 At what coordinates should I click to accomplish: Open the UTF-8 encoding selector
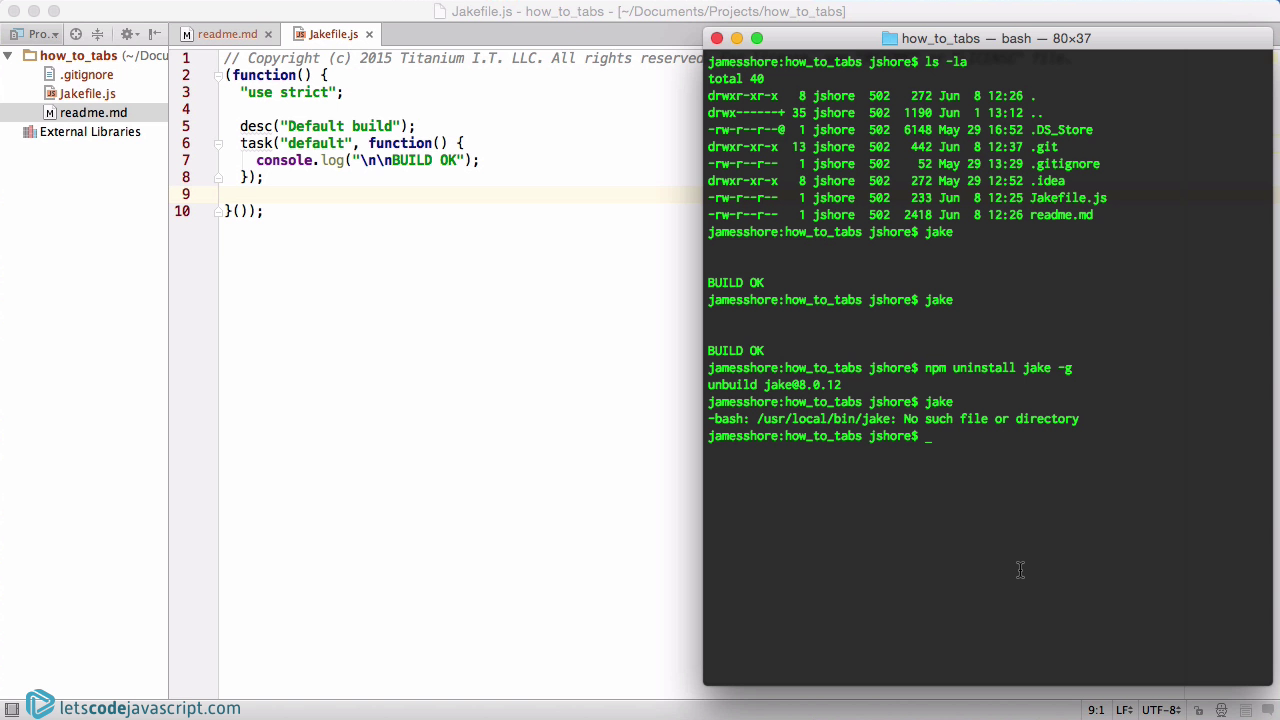1161,710
